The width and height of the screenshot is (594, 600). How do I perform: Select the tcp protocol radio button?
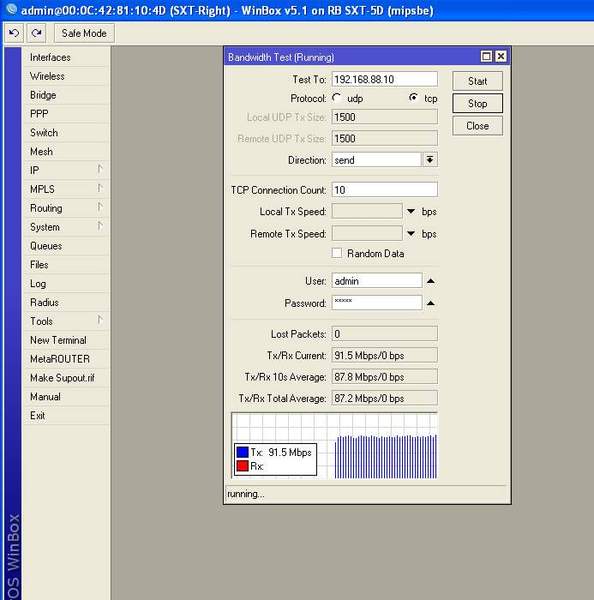coord(413,98)
